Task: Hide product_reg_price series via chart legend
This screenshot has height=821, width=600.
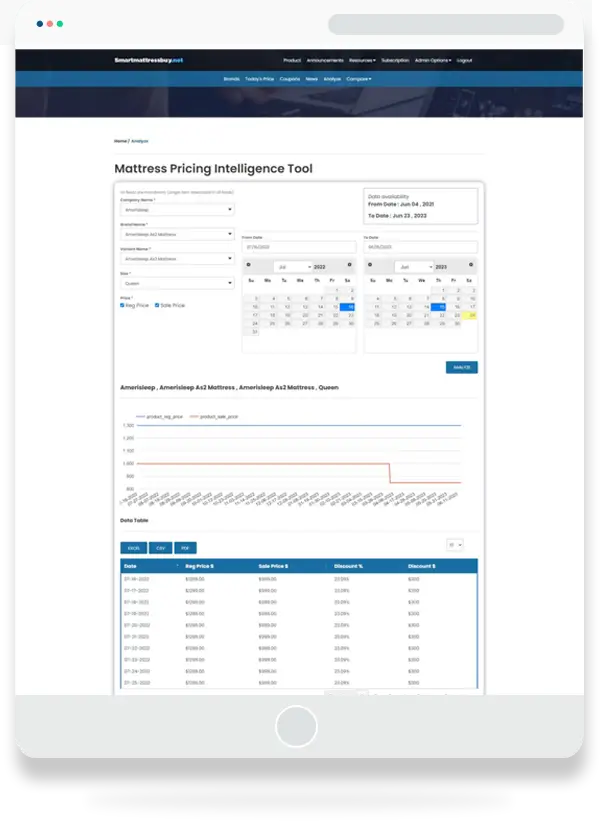Action: pyautogui.click(x=159, y=417)
